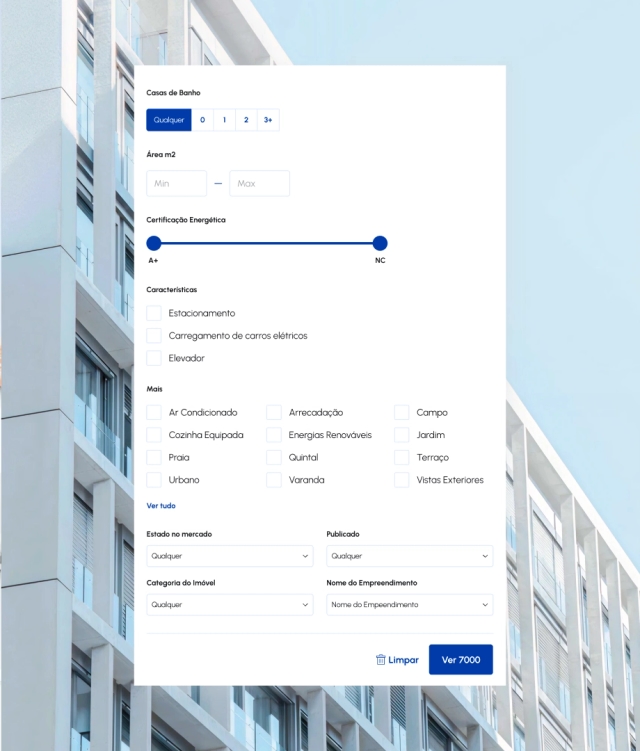Open the Categoria do Imóvel dropdown

pyautogui.click(x=230, y=605)
